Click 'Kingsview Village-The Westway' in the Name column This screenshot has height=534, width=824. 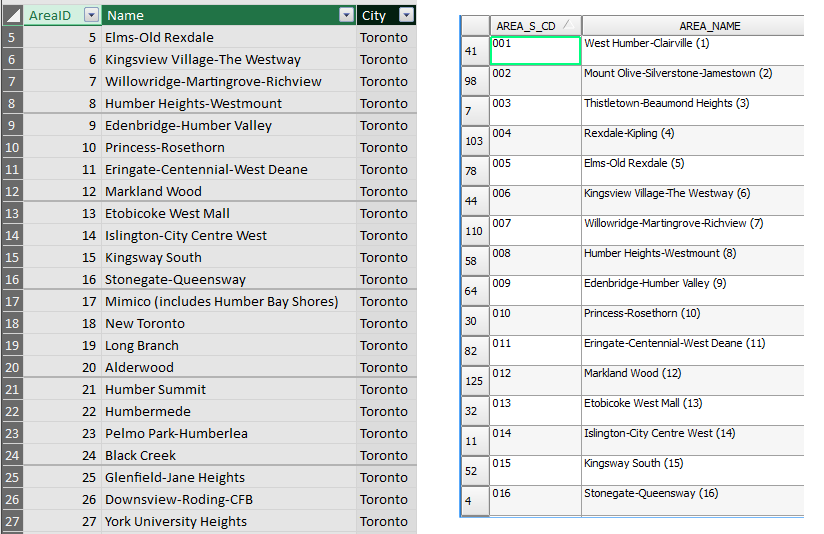(229, 59)
